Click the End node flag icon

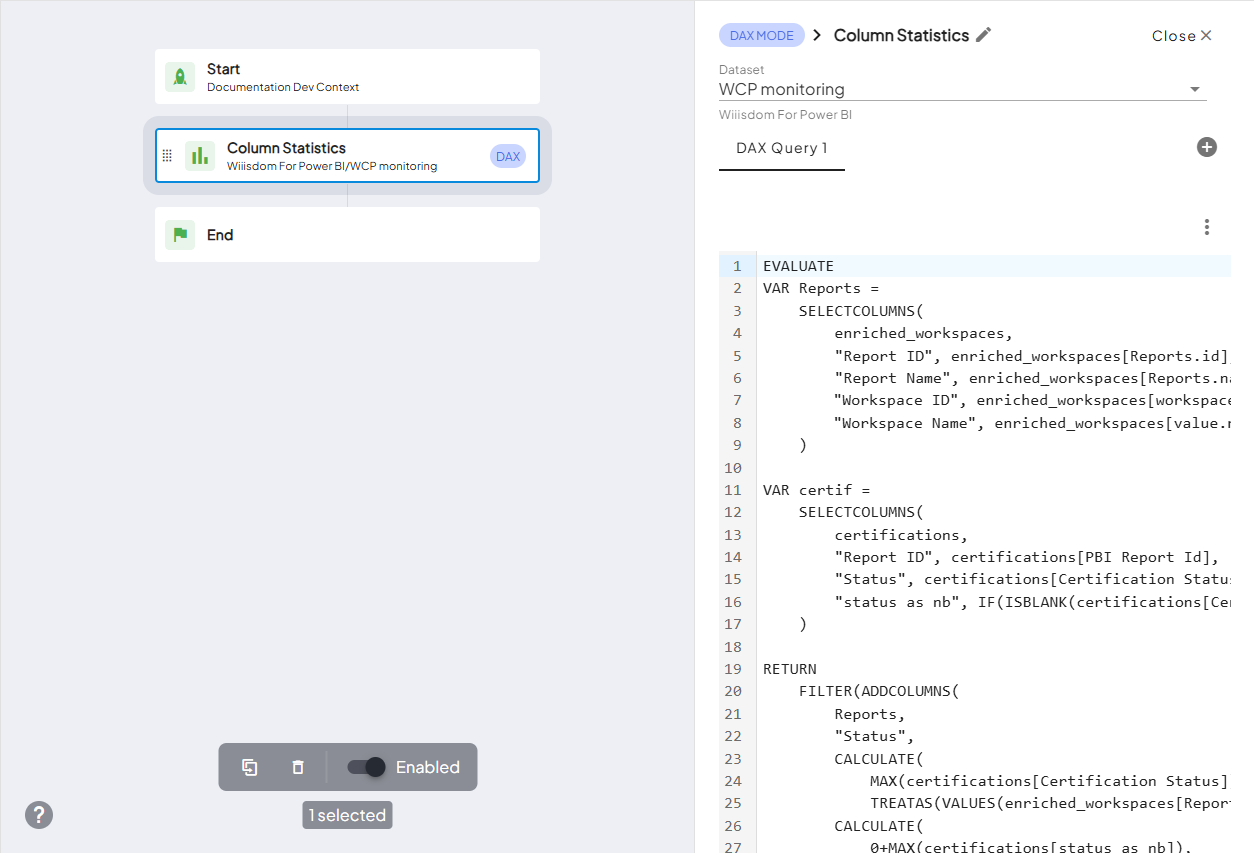click(180, 235)
